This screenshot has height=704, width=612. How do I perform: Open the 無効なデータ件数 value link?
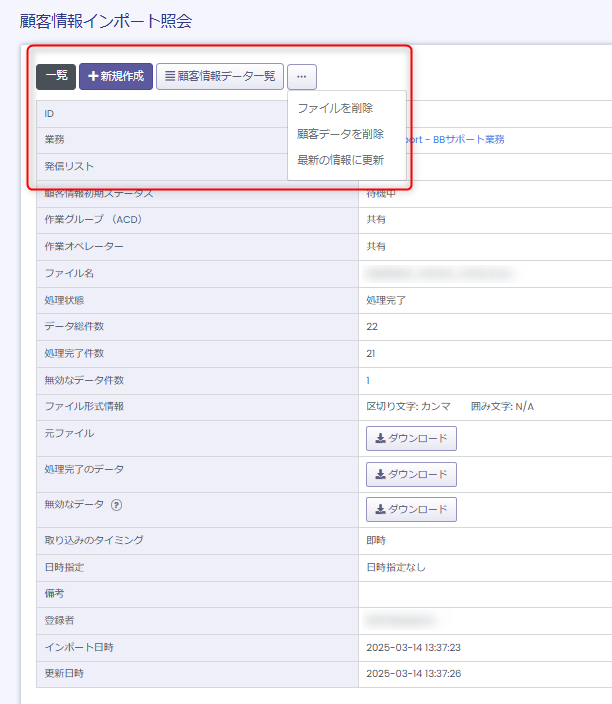click(368, 380)
